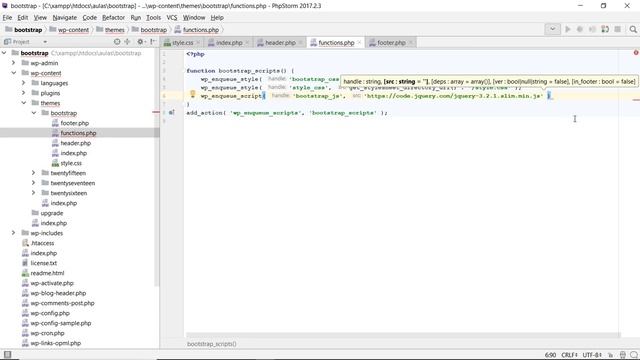This screenshot has height=360, width=640.
Task: Click the yellow light bulb intention icon
Action: point(193,95)
